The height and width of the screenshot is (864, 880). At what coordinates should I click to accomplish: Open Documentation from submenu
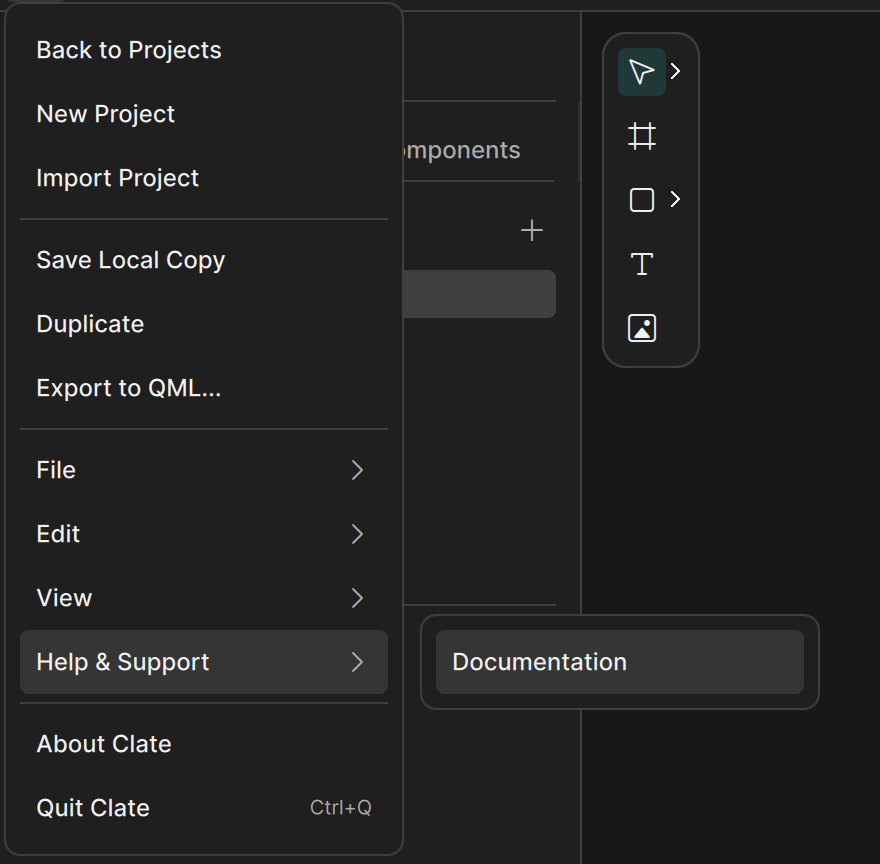620,662
